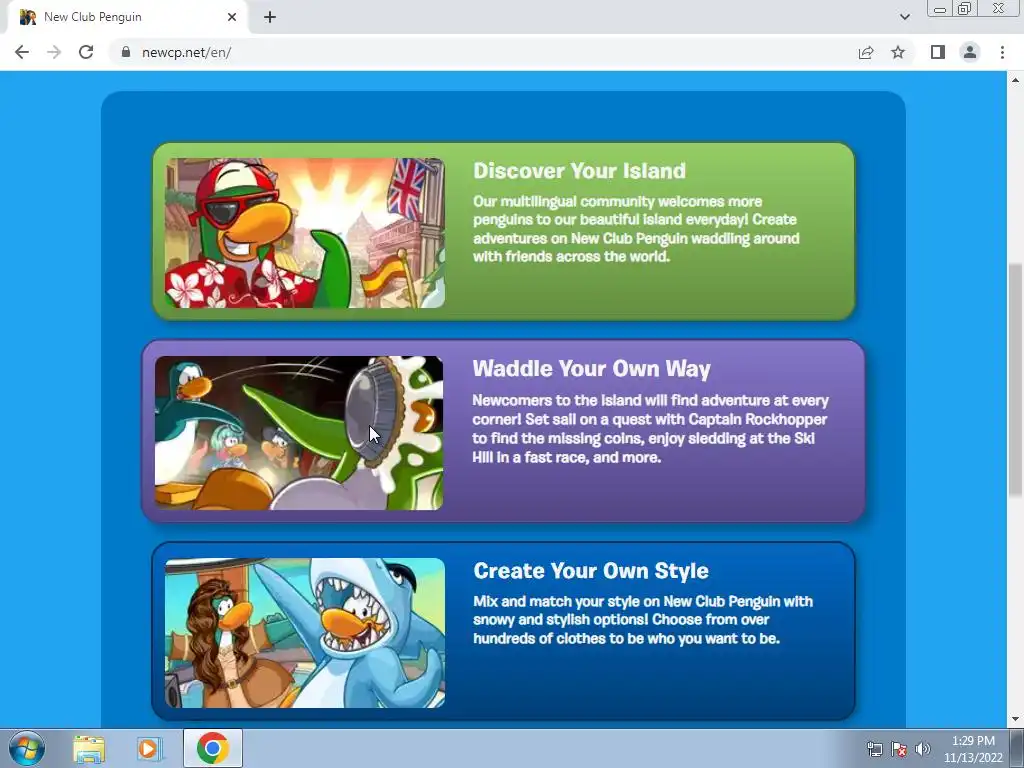Restore down the Chrome window
The width and height of the screenshot is (1024, 768).
[964, 9]
